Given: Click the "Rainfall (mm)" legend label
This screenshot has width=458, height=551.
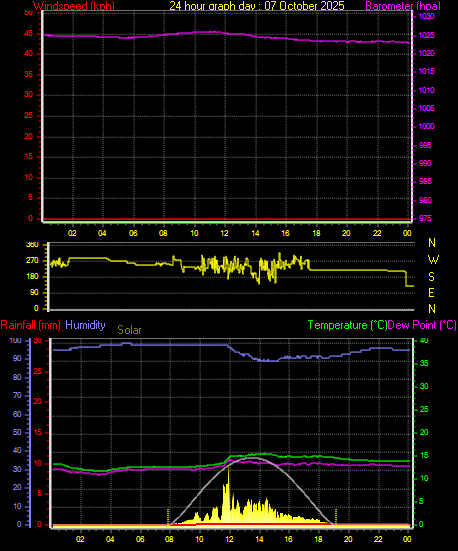Looking at the screenshot, I should point(31,325).
